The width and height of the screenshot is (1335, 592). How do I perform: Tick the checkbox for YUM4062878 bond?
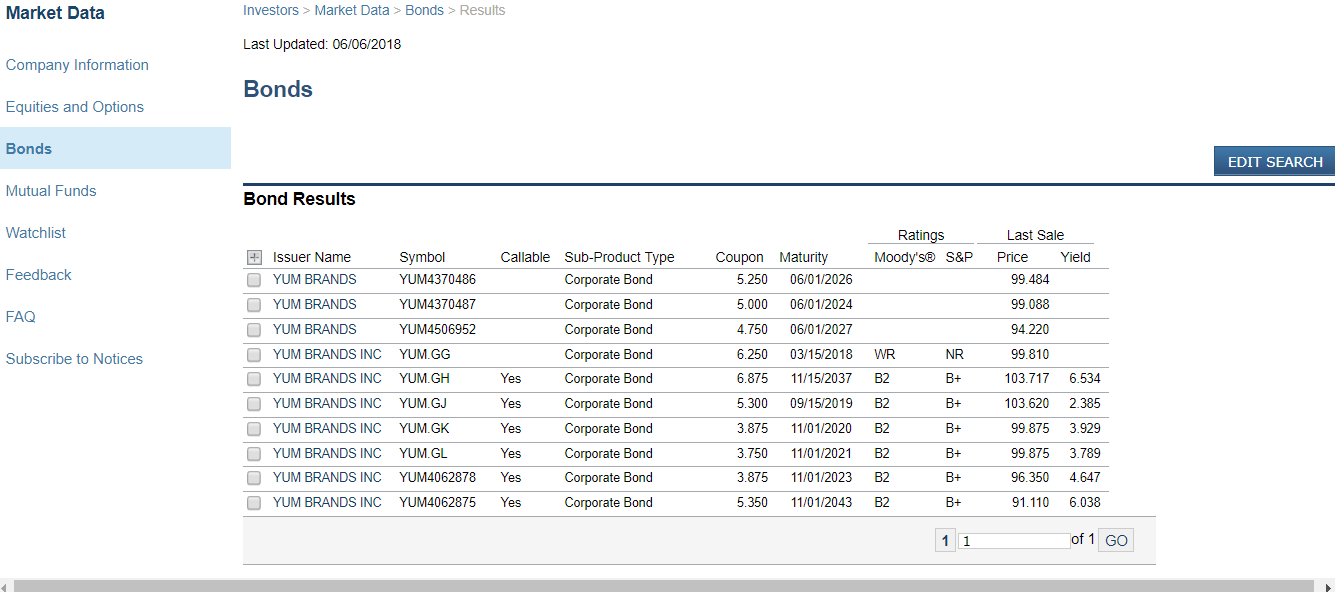(254, 478)
